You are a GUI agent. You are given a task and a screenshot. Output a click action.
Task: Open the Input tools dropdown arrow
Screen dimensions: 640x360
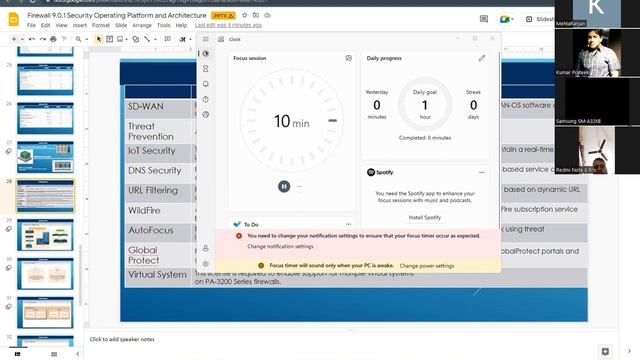(190, 40)
